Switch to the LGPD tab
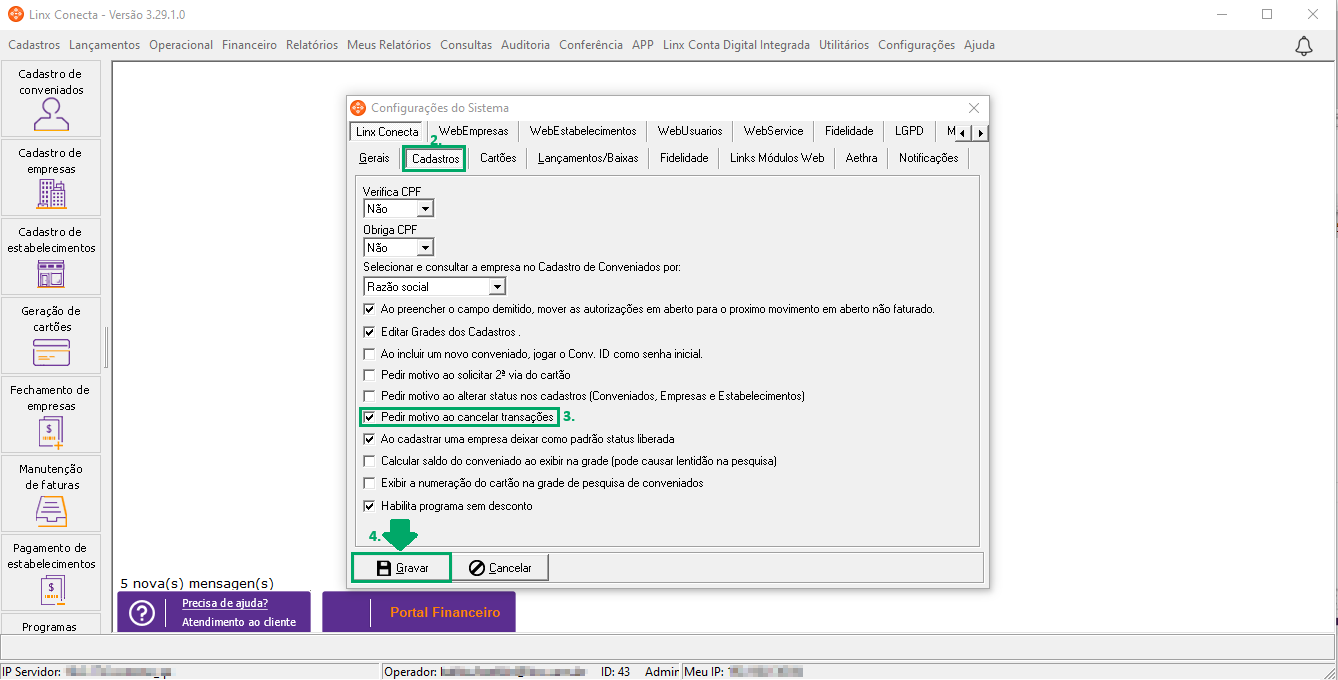 pyautogui.click(x=910, y=131)
